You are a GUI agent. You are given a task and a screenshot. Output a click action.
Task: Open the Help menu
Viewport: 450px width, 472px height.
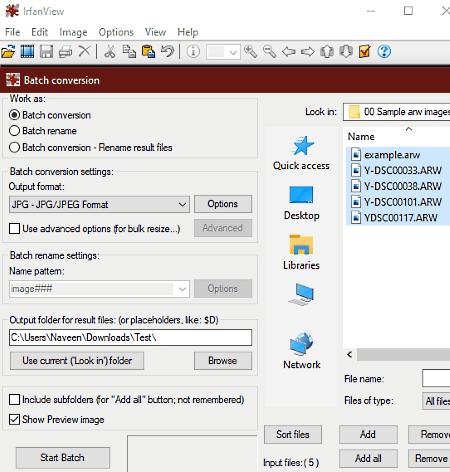click(x=188, y=32)
